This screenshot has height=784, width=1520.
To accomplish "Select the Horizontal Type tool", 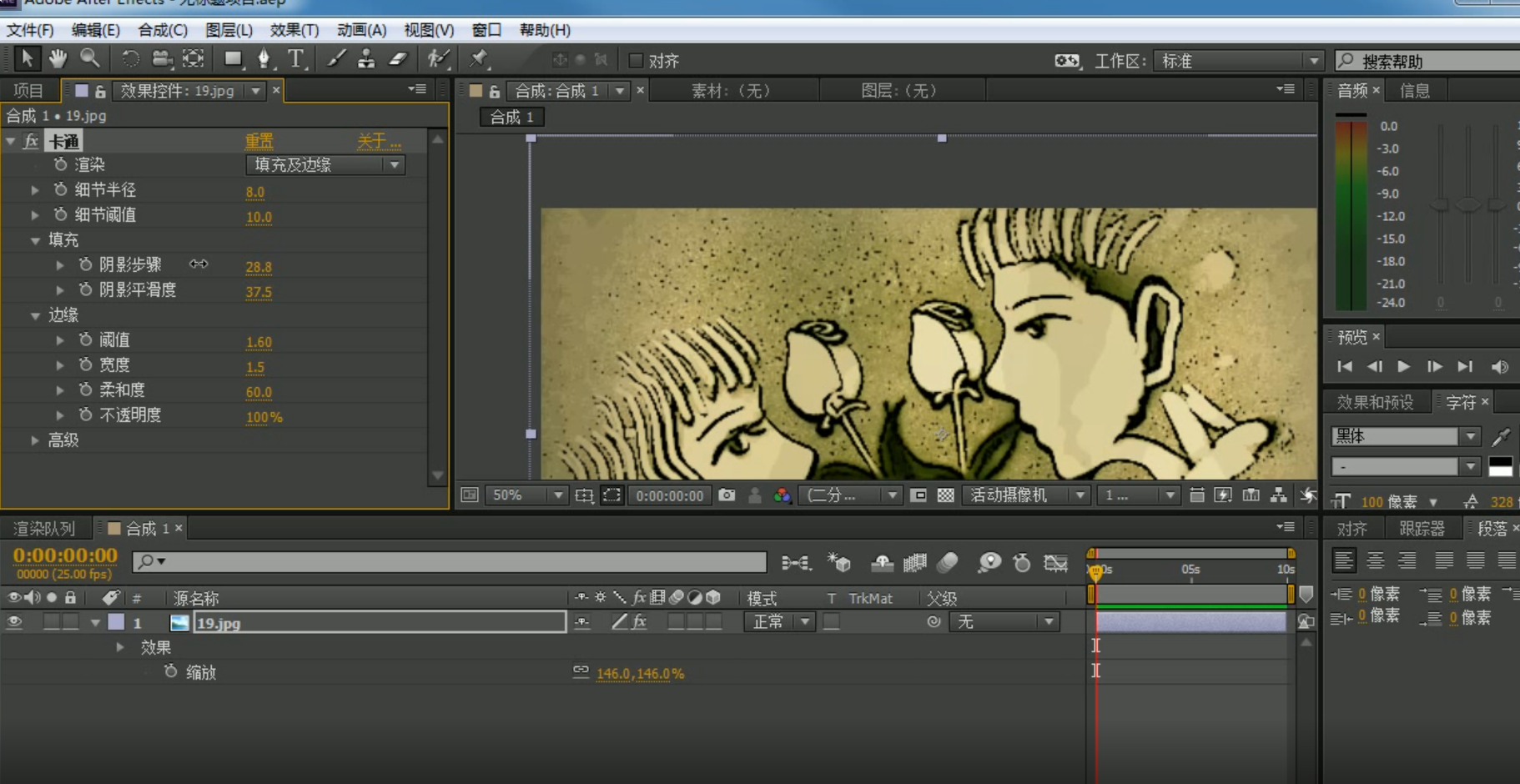I will point(295,58).
